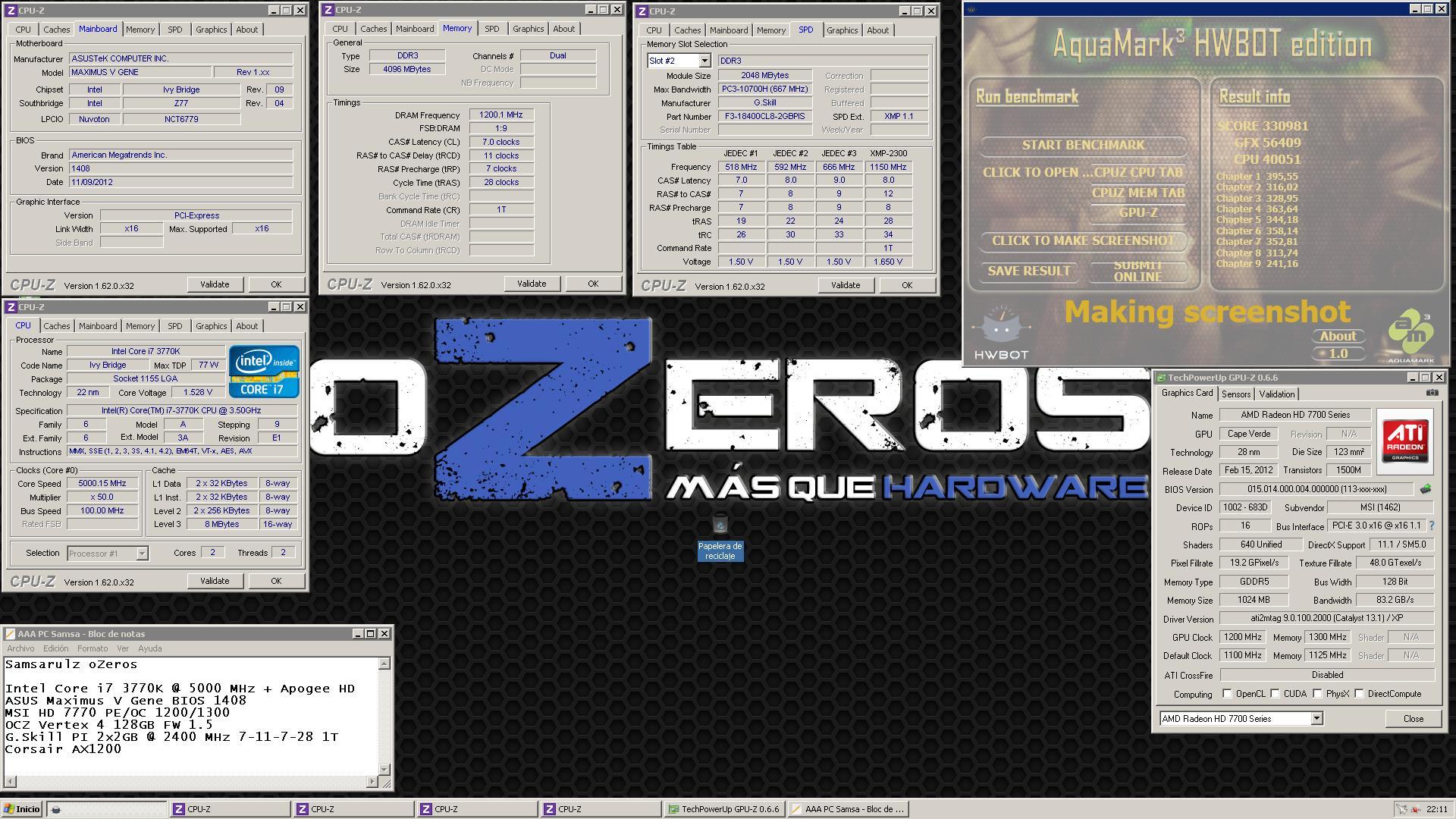Toggle the CUDA checkbox
1456x819 pixels.
click(1275, 694)
